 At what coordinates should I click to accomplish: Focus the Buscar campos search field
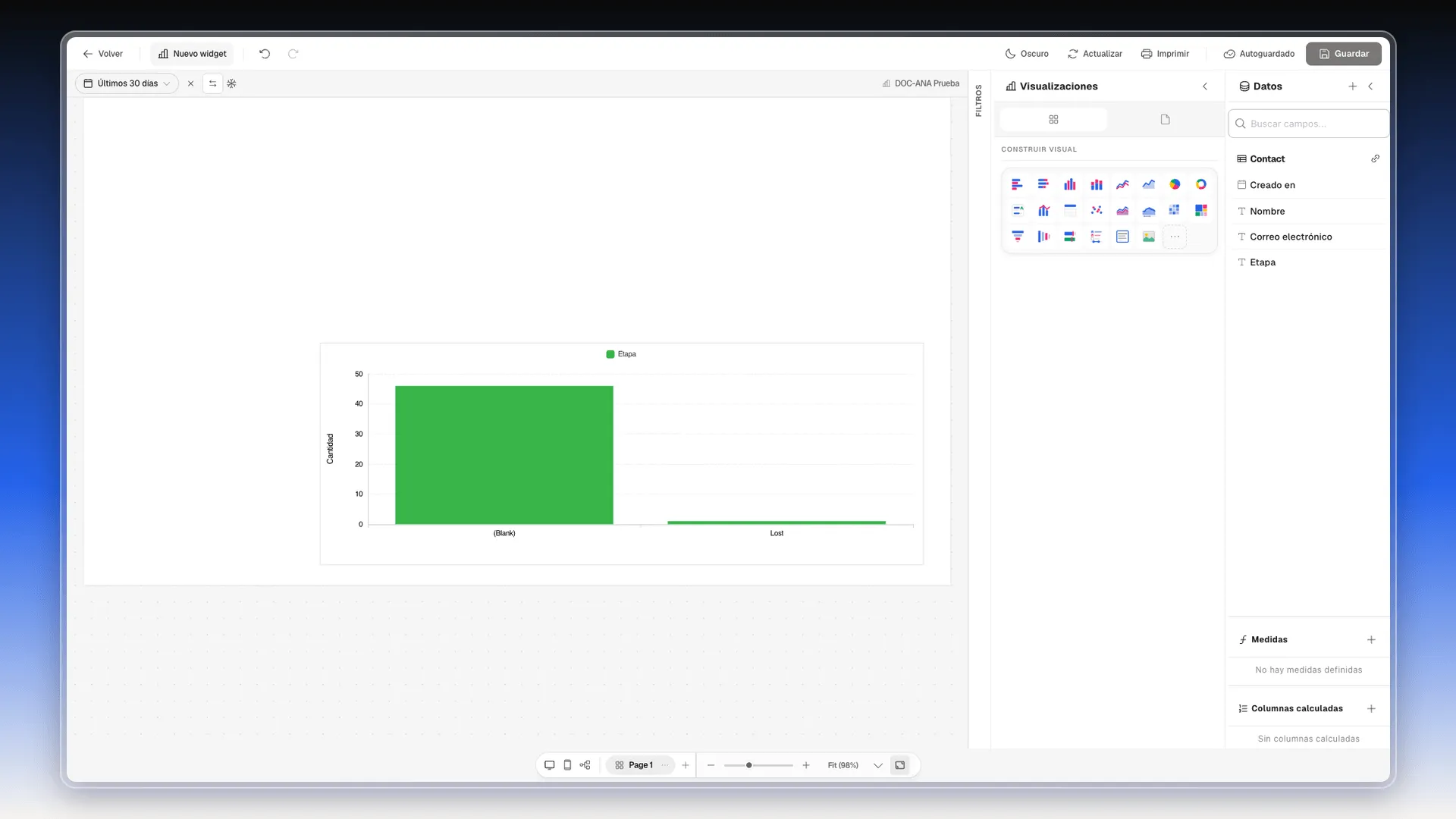(x=1309, y=124)
